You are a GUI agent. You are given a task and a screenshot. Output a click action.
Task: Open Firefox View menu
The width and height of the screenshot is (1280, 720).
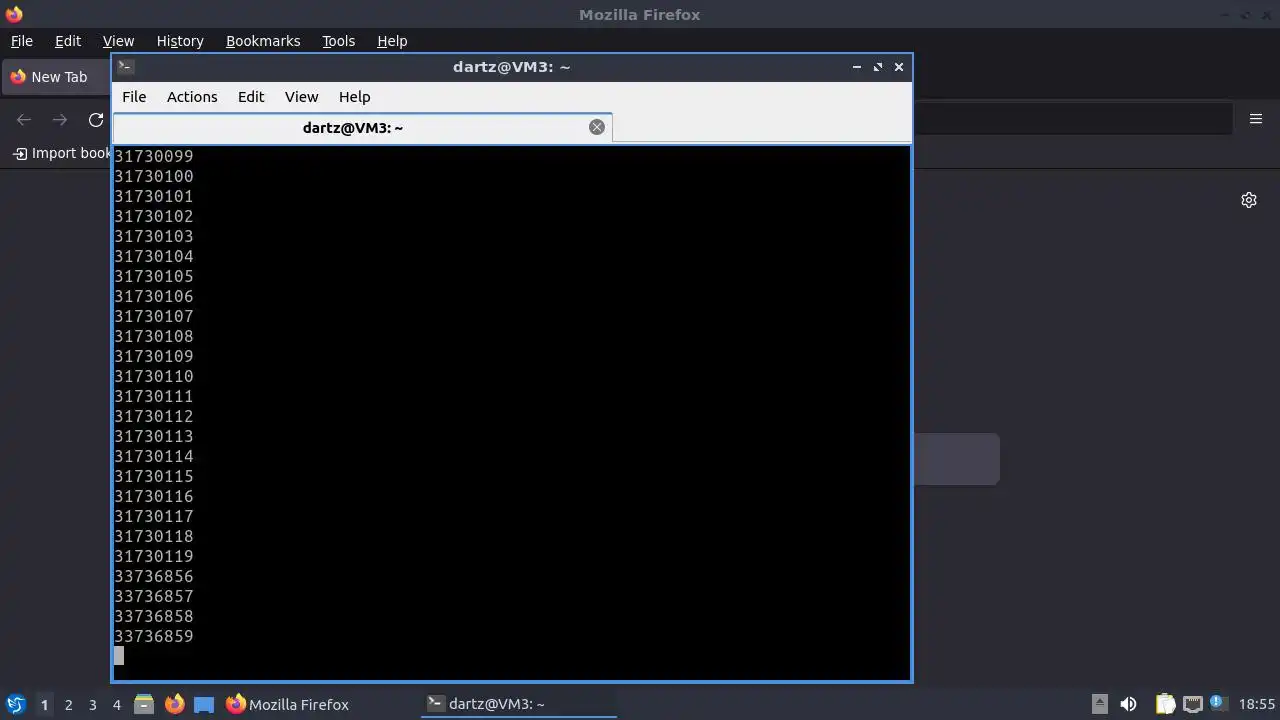(x=118, y=41)
